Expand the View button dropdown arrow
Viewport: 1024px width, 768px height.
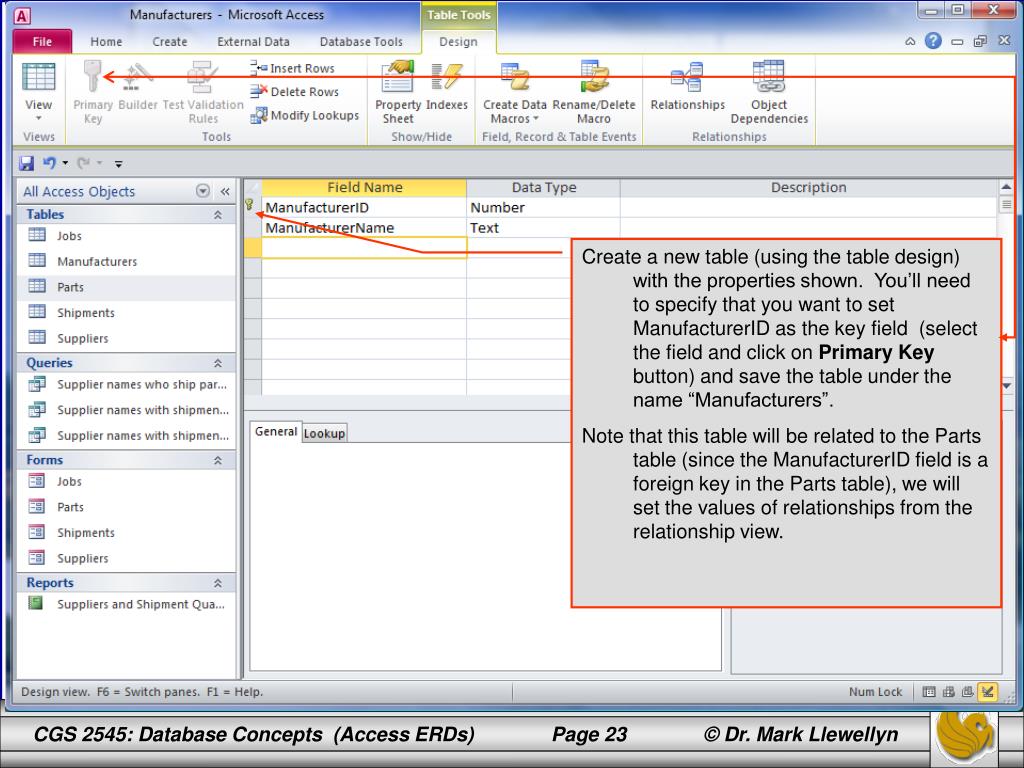pyautogui.click(x=39, y=118)
